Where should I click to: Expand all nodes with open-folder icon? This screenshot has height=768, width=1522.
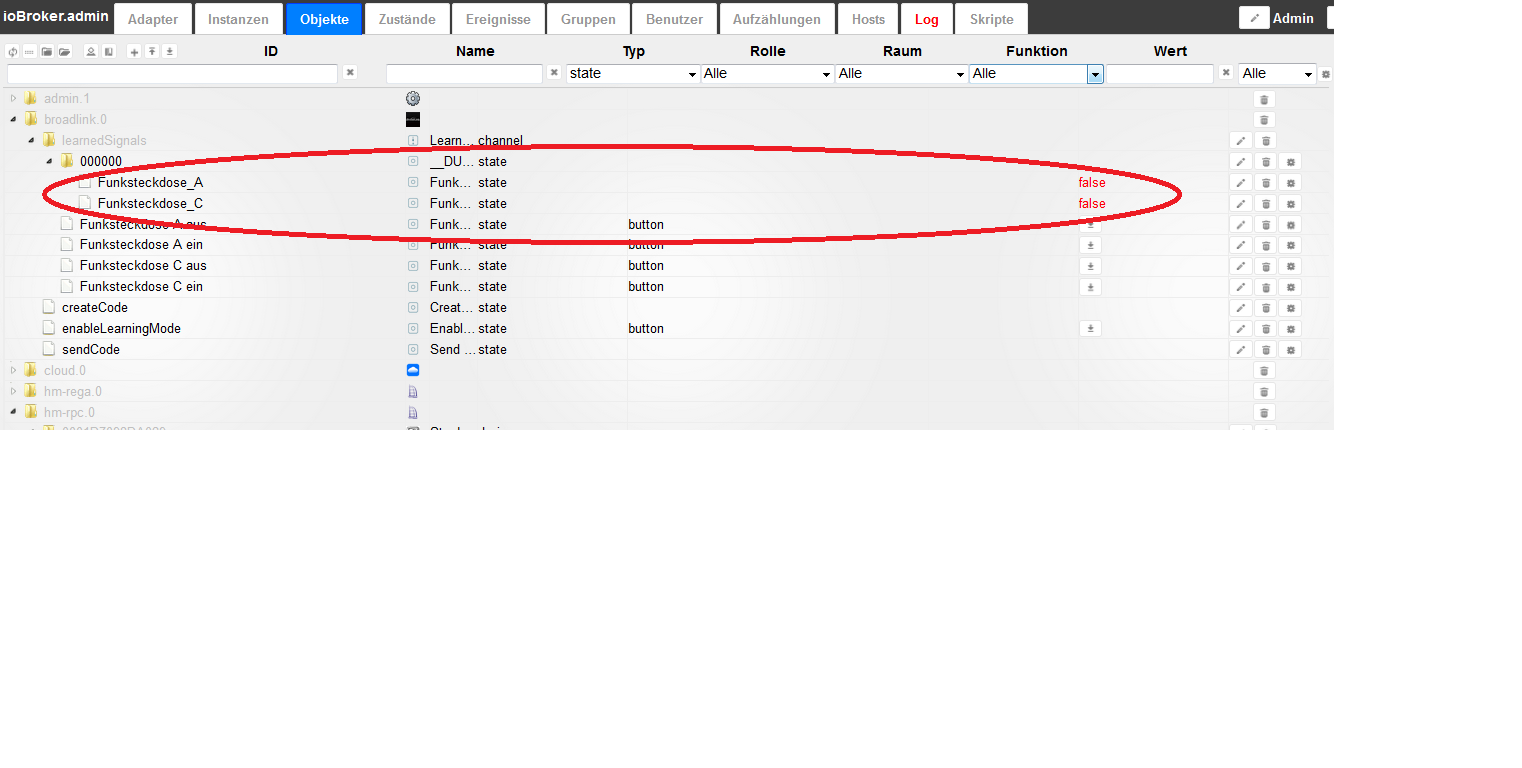(65, 51)
